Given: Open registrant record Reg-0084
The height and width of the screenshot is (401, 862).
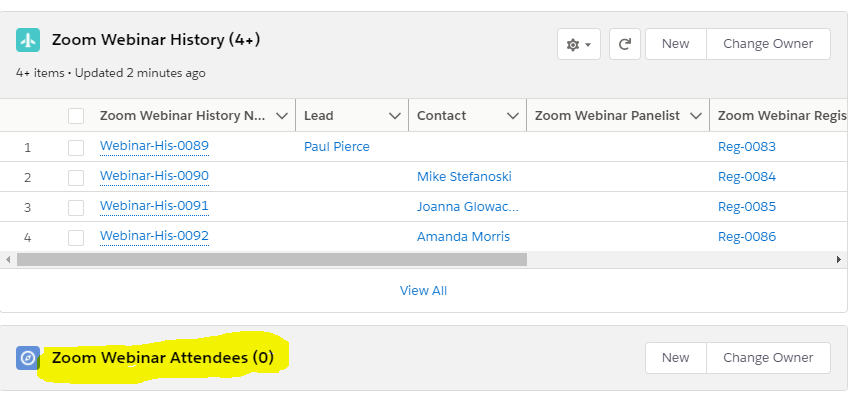Looking at the screenshot, I should pyautogui.click(x=746, y=177).
